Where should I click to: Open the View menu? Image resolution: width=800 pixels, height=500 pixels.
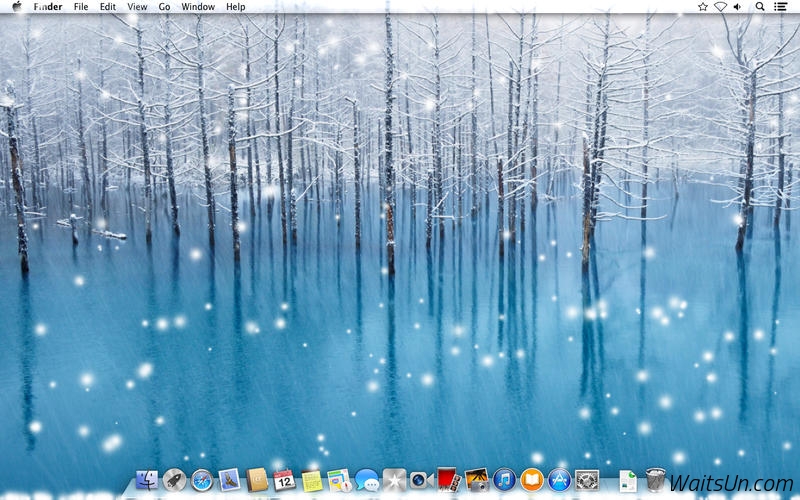[137, 7]
